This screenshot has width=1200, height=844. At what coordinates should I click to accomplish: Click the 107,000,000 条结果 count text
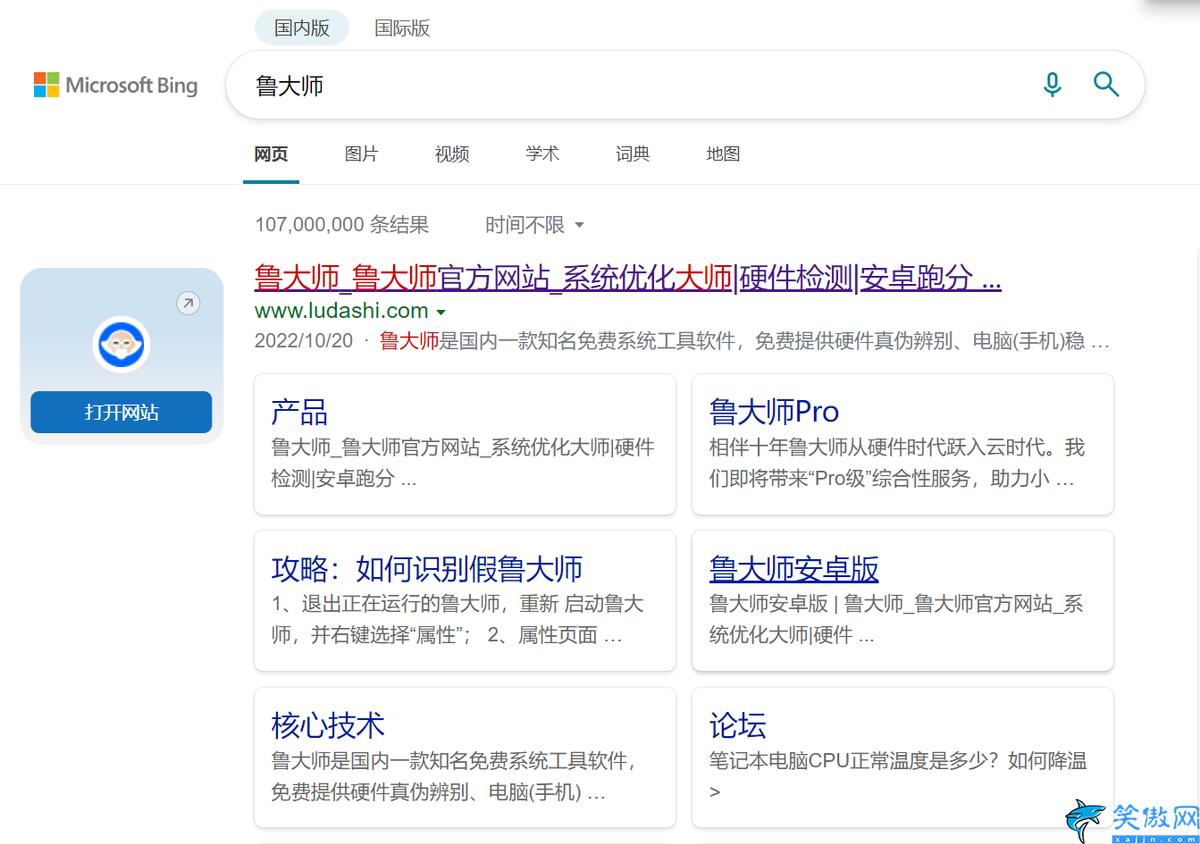pyautogui.click(x=342, y=225)
